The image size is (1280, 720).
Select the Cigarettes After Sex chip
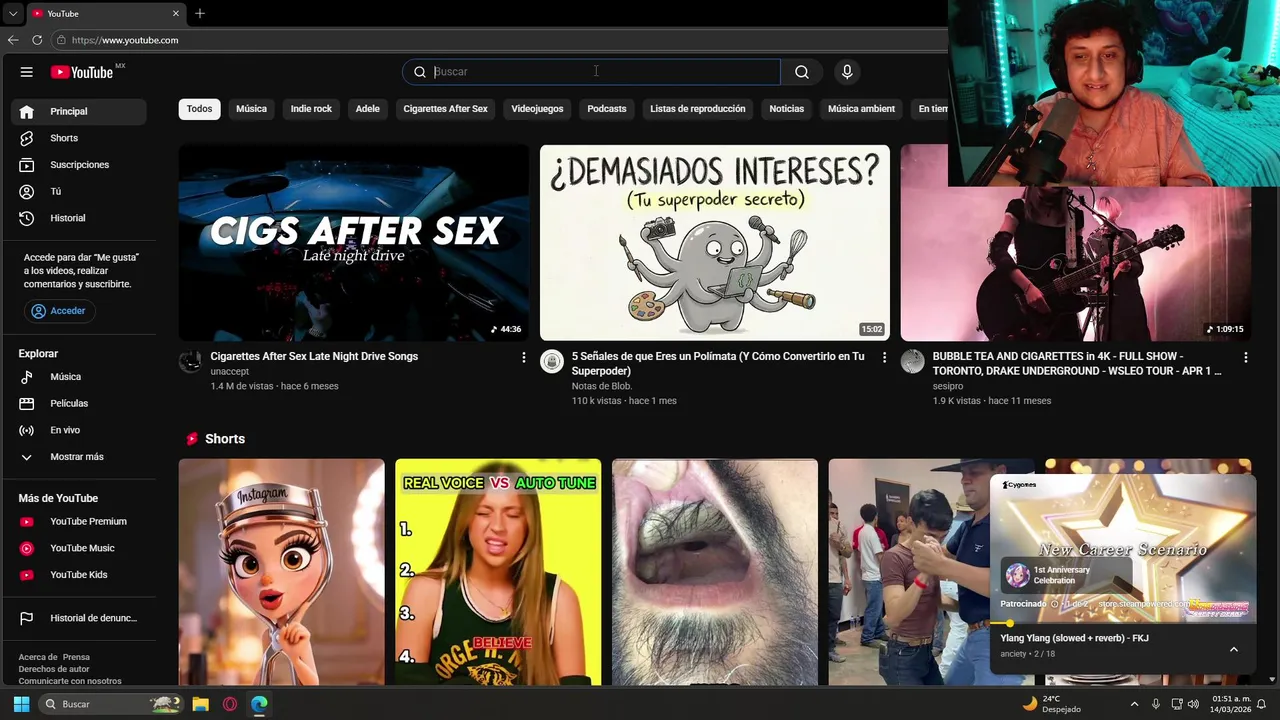[x=445, y=109]
